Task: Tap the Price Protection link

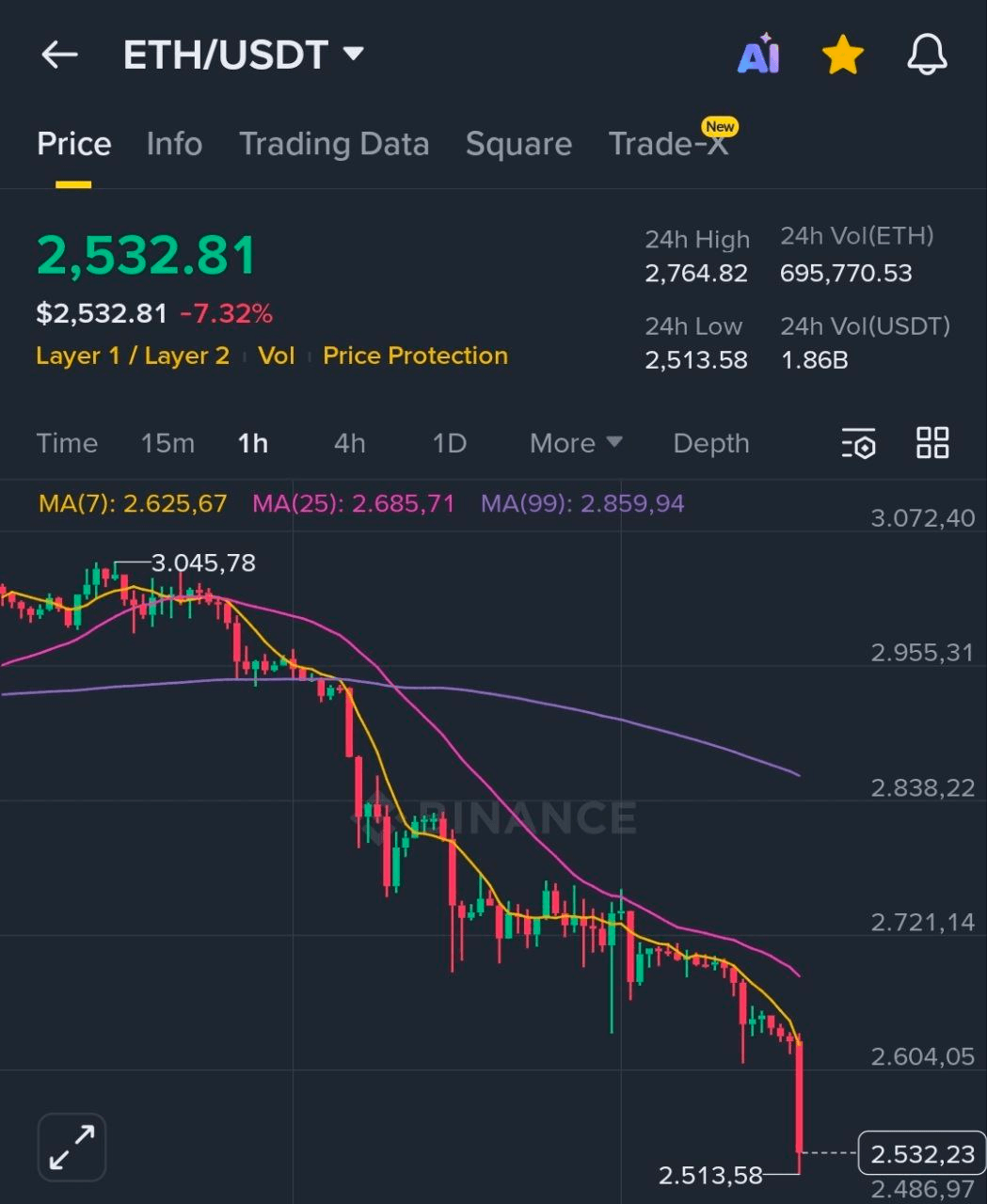Action: pyautogui.click(x=415, y=356)
